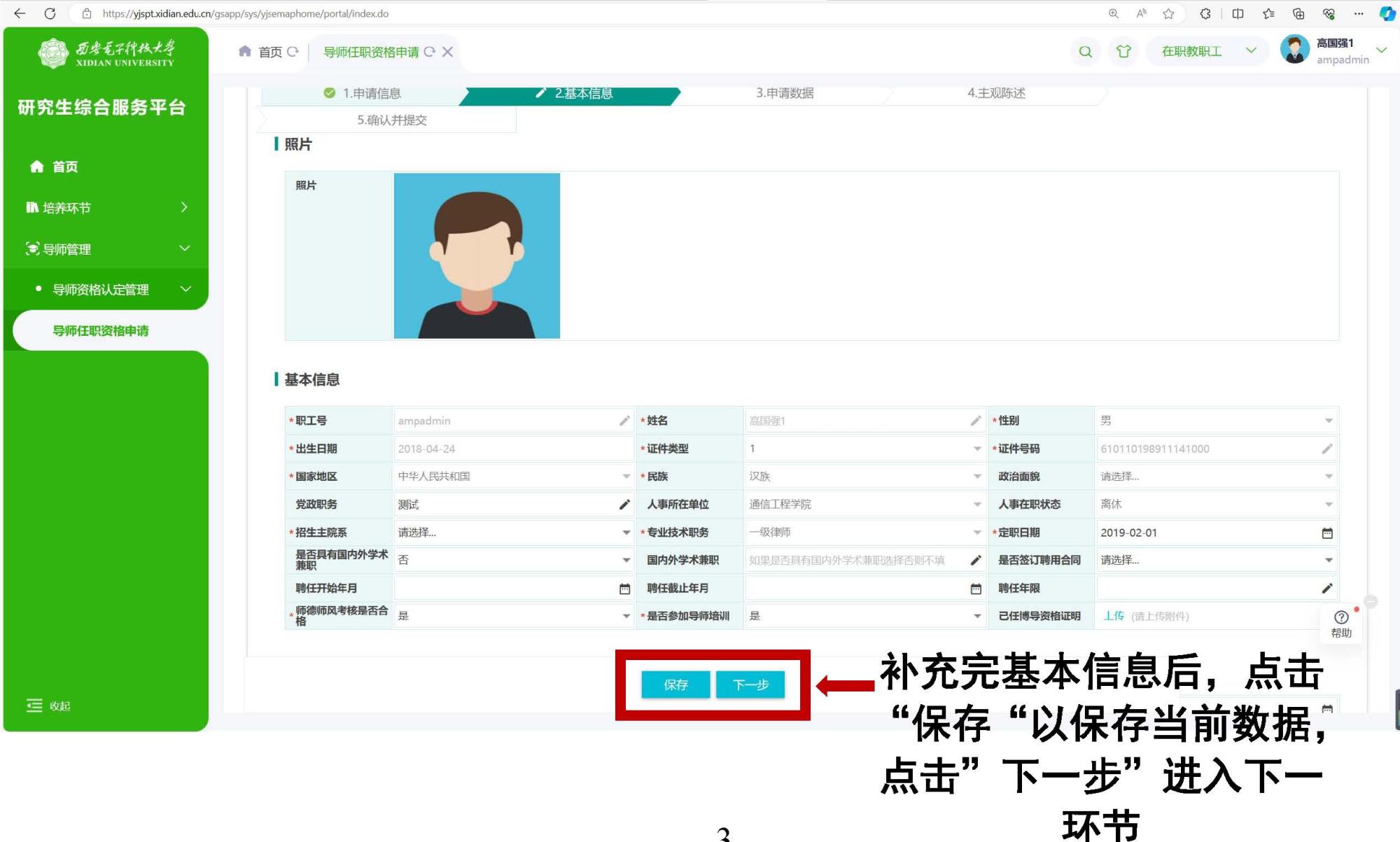The height and width of the screenshot is (842, 1400).
Task: Open the 政治面貌 dropdown
Action: [1328, 477]
